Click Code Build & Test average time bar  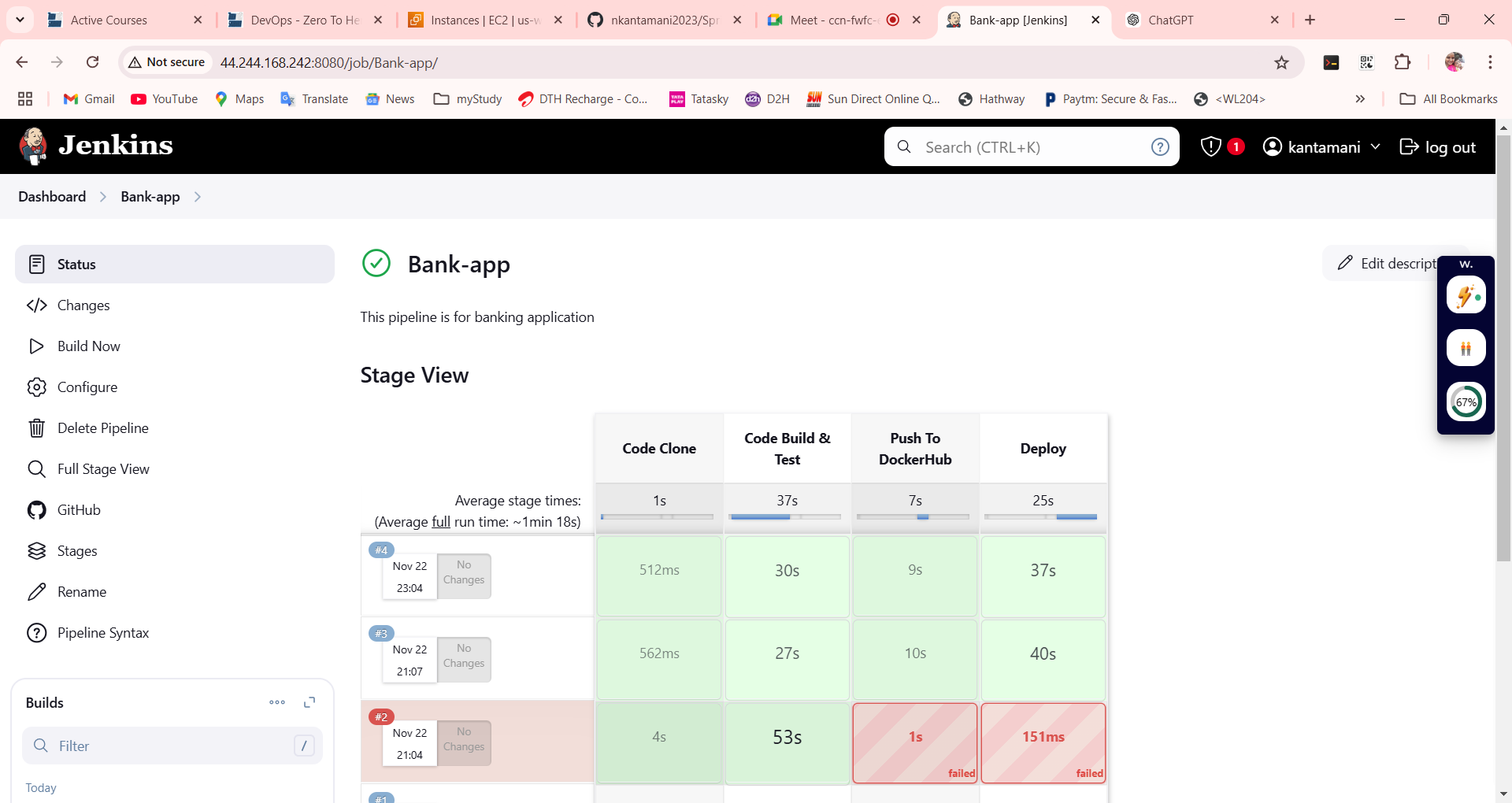pyautogui.click(x=786, y=517)
